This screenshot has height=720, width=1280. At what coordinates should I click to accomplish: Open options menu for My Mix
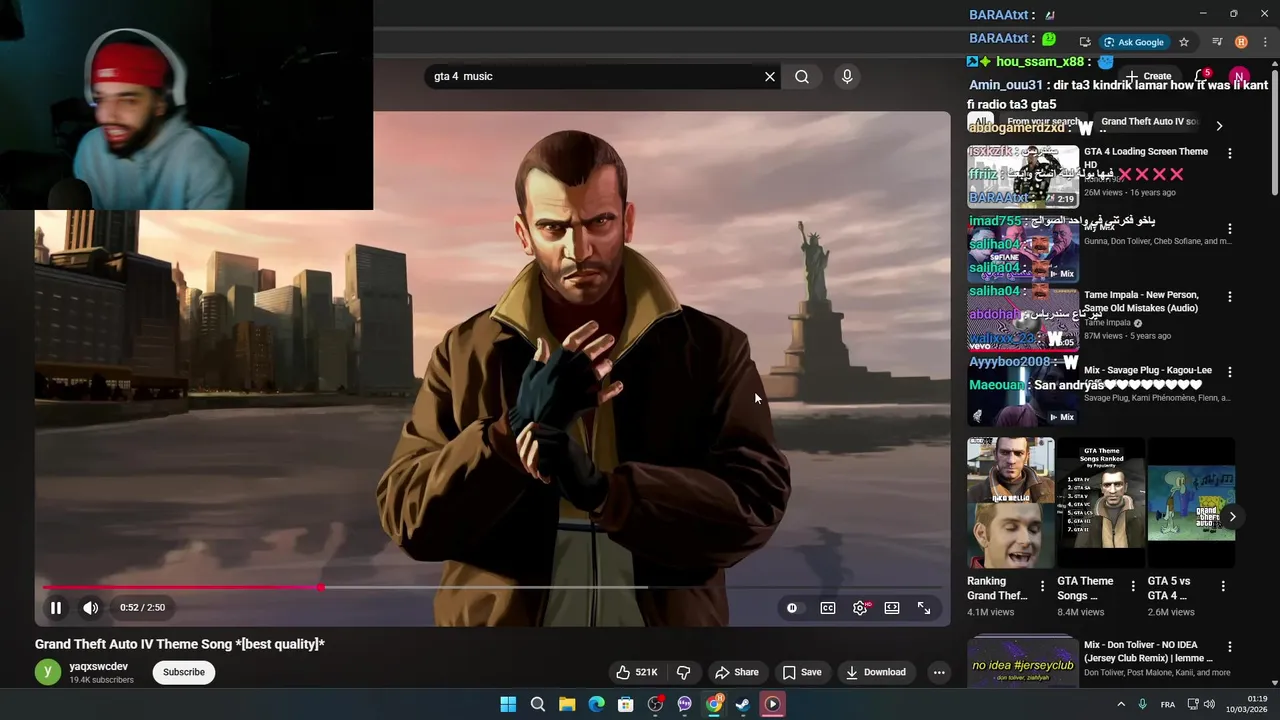pos(1230,228)
